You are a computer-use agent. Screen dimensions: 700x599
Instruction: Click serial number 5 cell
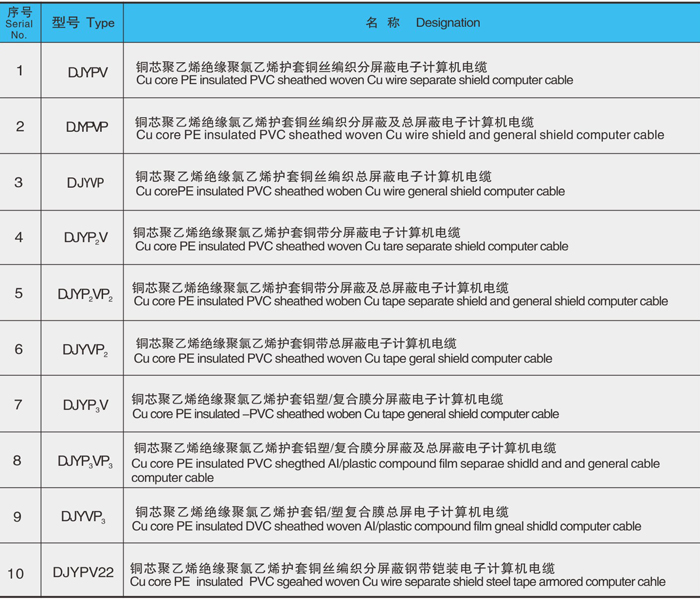point(19,293)
